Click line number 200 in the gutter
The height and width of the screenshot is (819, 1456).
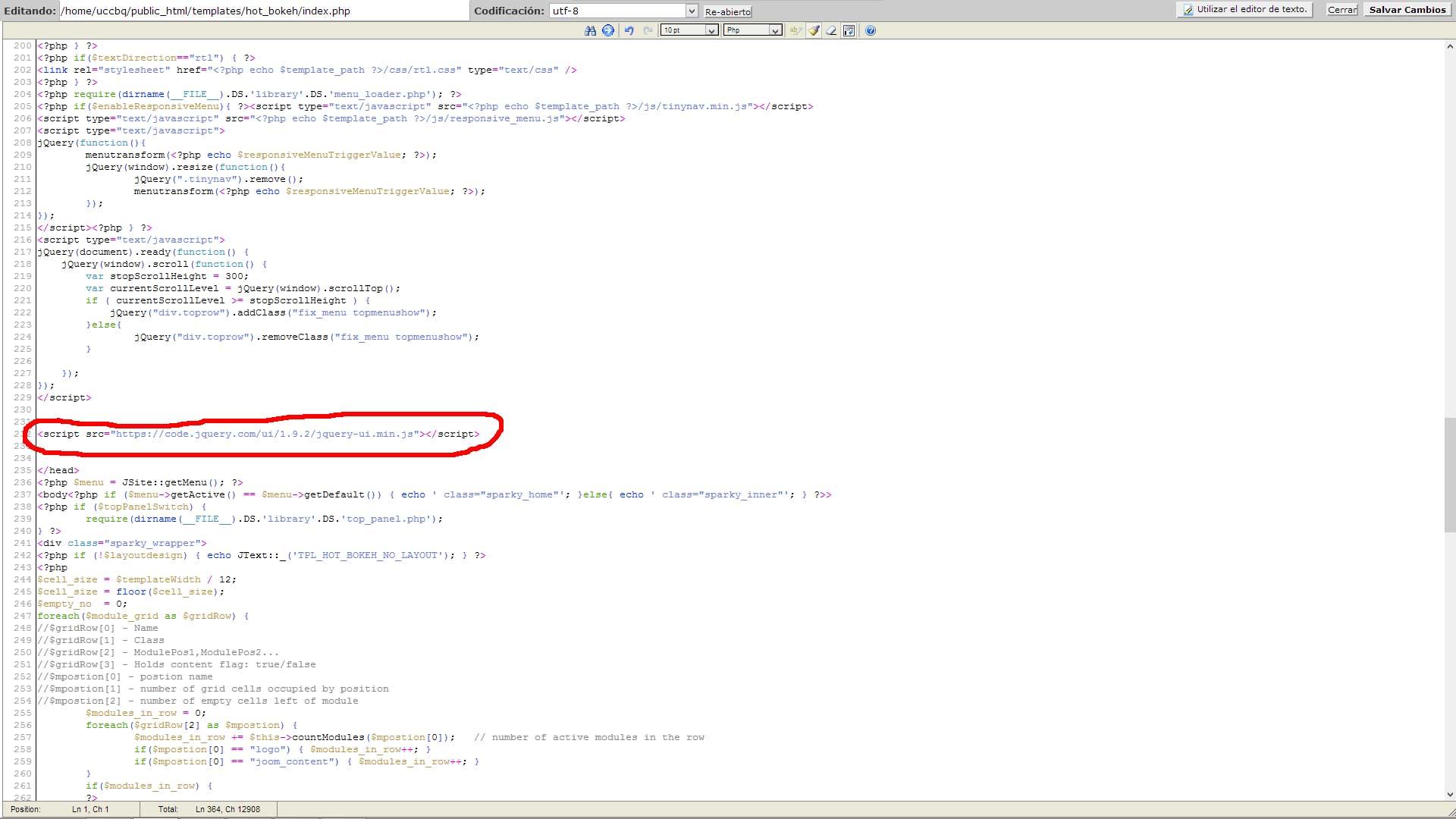(x=23, y=45)
